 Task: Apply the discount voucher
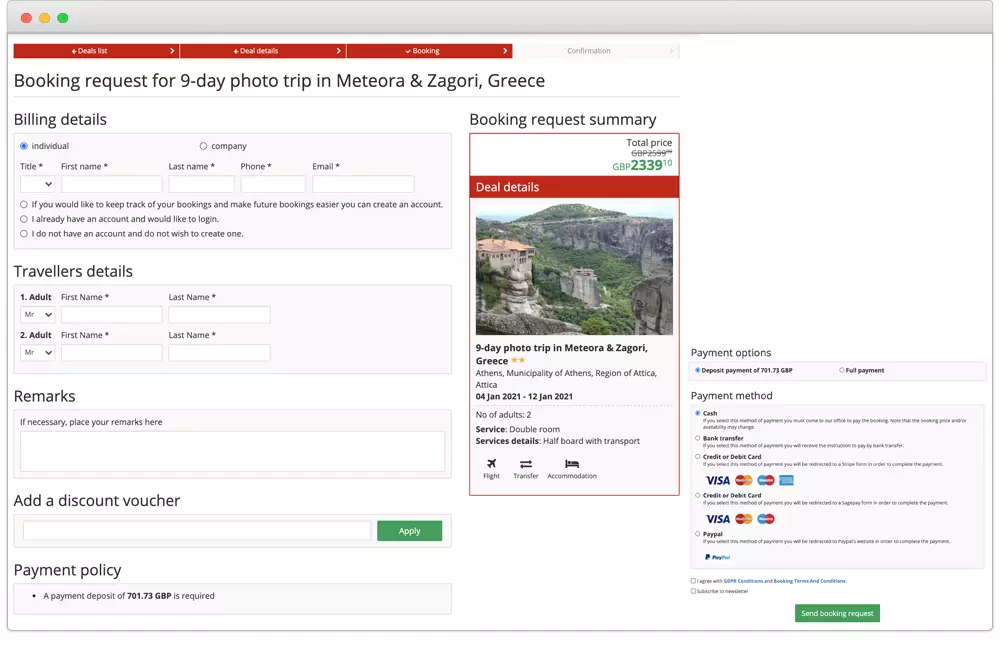(x=409, y=531)
